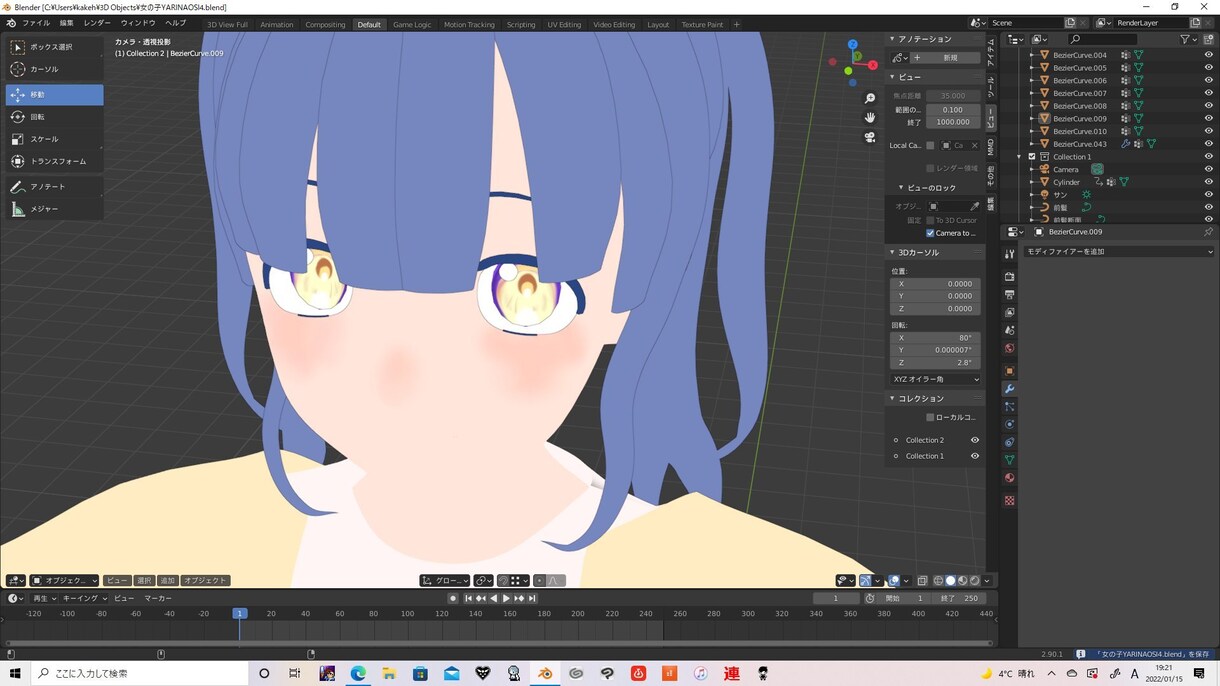Click the New (新規) annotation button
The height and width of the screenshot is (686, 1220).
pos(945,58)
